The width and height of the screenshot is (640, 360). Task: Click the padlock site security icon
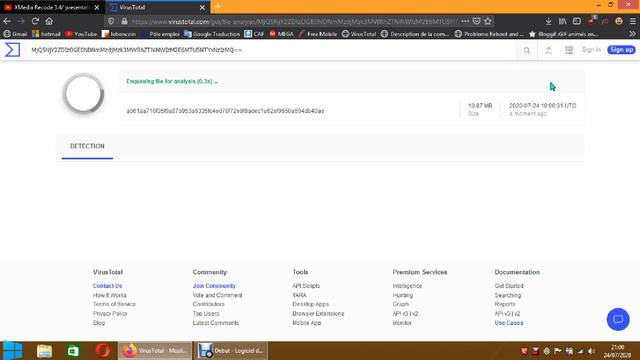point(124,21)
